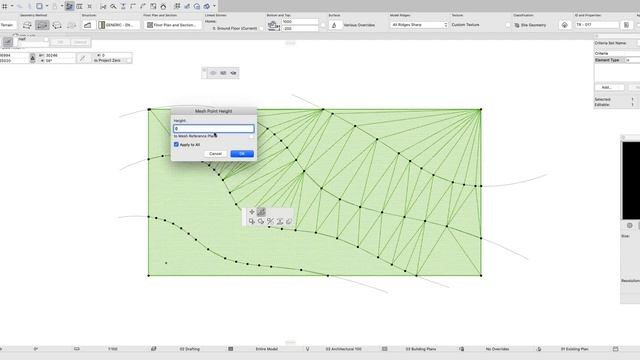Click the last icon in pet palette bottom row
The image size is (640, 360).
point(289,221)
